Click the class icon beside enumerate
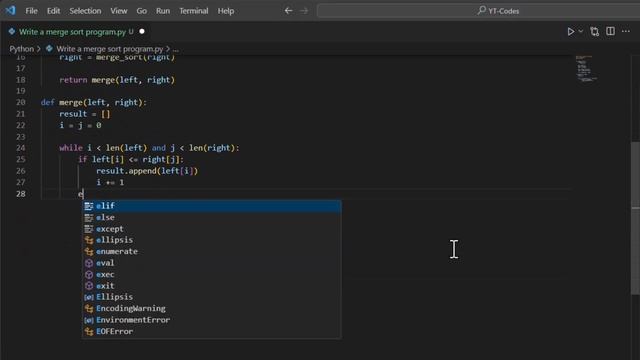The height and width of the screenshot is (360, 640). coord(89,251)
